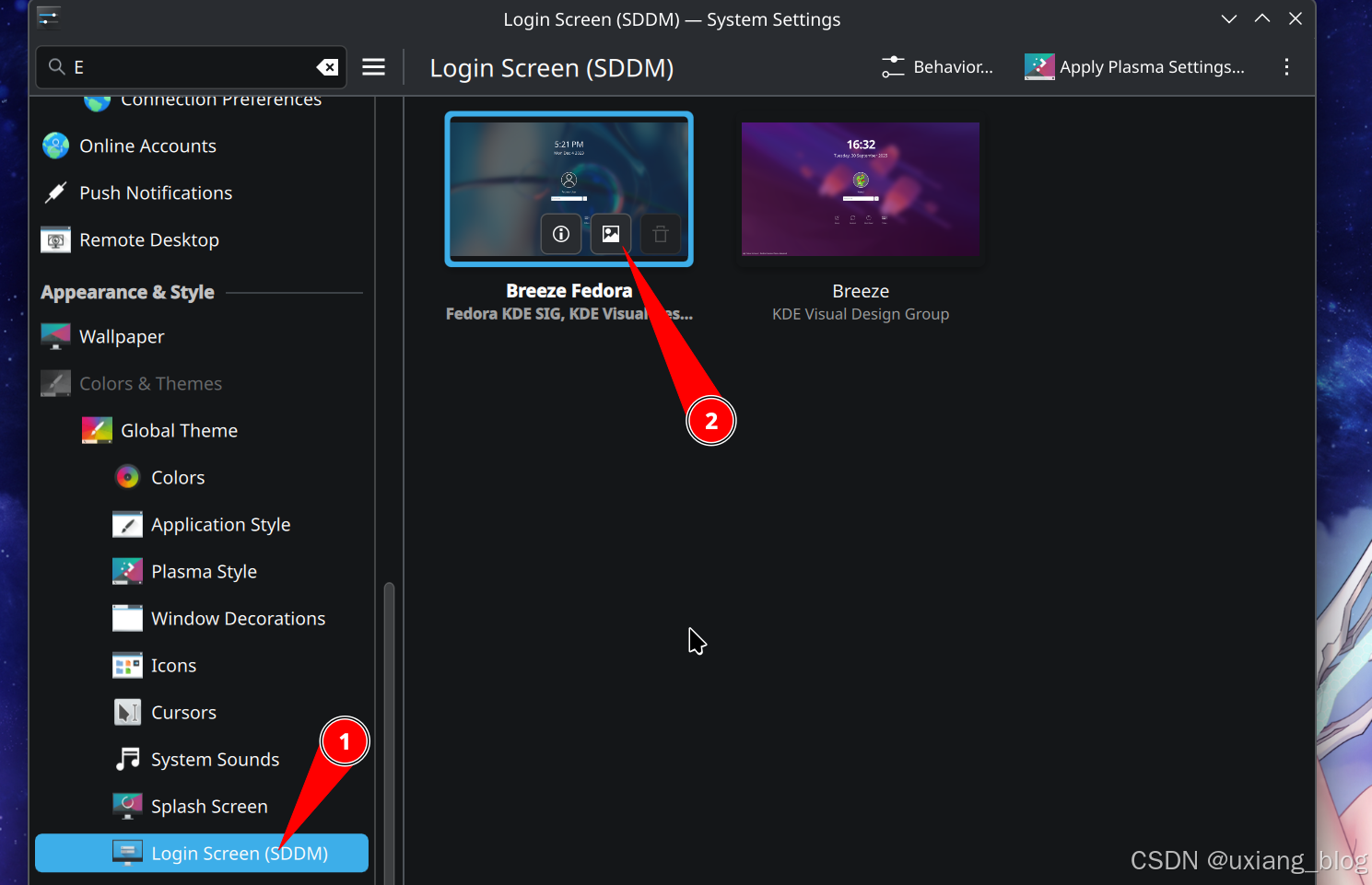This screenshot has height=885, width=1372.
Task: Click the Colors wheel icon
Action: [127, 477]
